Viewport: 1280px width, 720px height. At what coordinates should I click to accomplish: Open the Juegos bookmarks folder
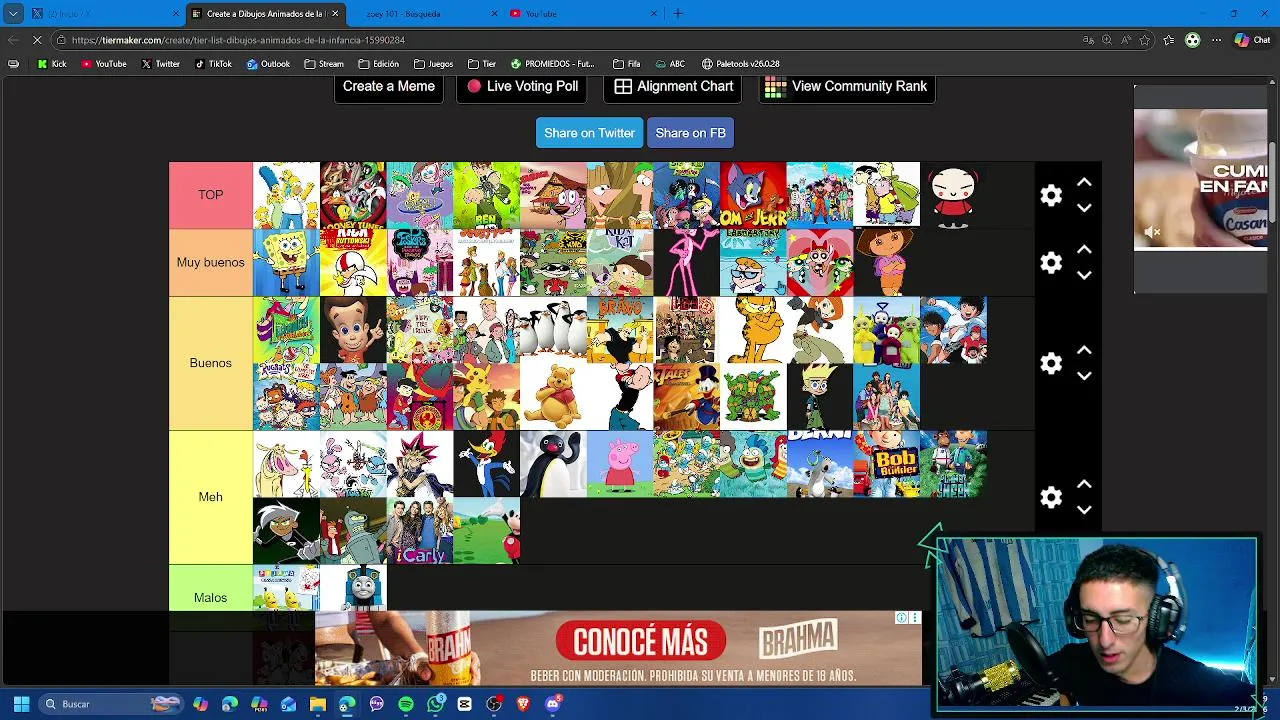[433, 64]
